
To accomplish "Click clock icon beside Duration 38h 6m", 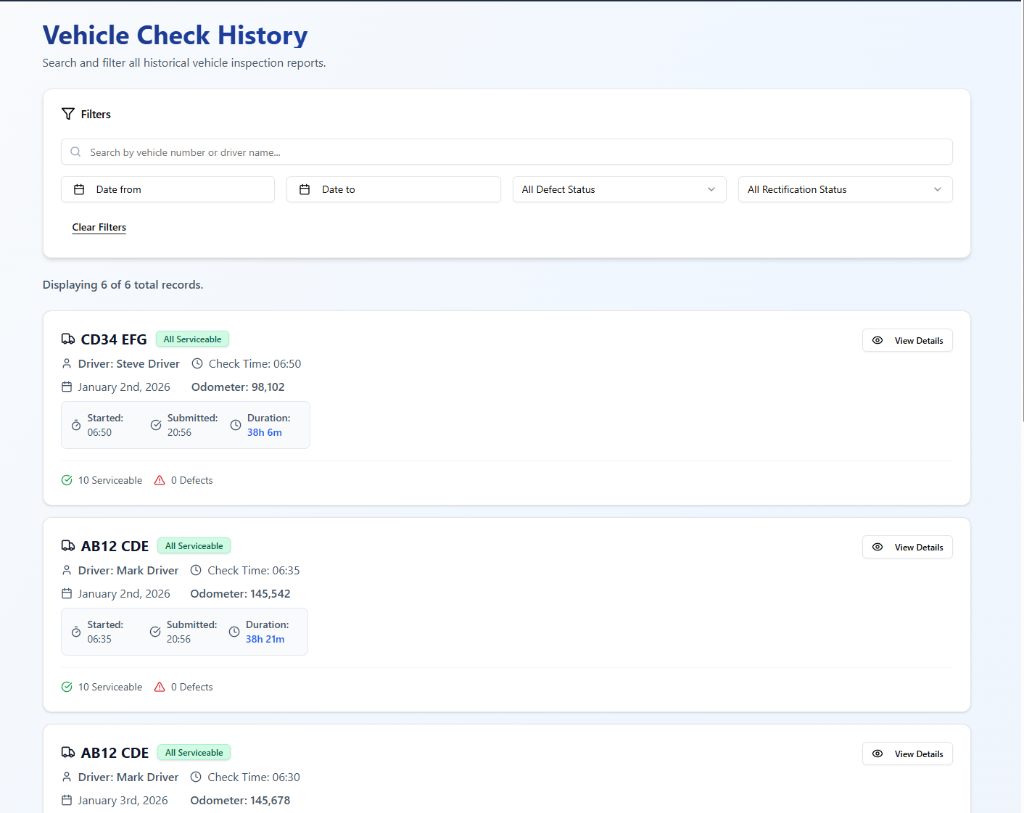I will (236, 425).
